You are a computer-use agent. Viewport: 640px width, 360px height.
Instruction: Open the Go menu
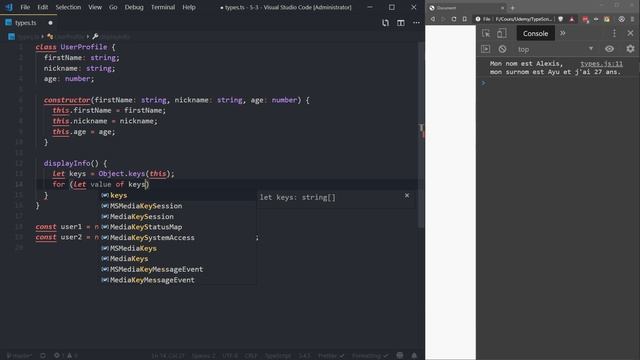[113, 7]
